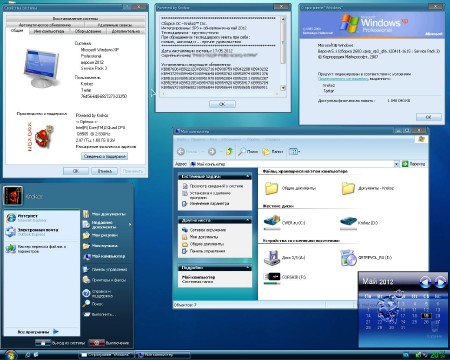Viewport: 450px width, 360px height.
Task: Click the Up folder icon in toolbar
Action: [229, 152]
